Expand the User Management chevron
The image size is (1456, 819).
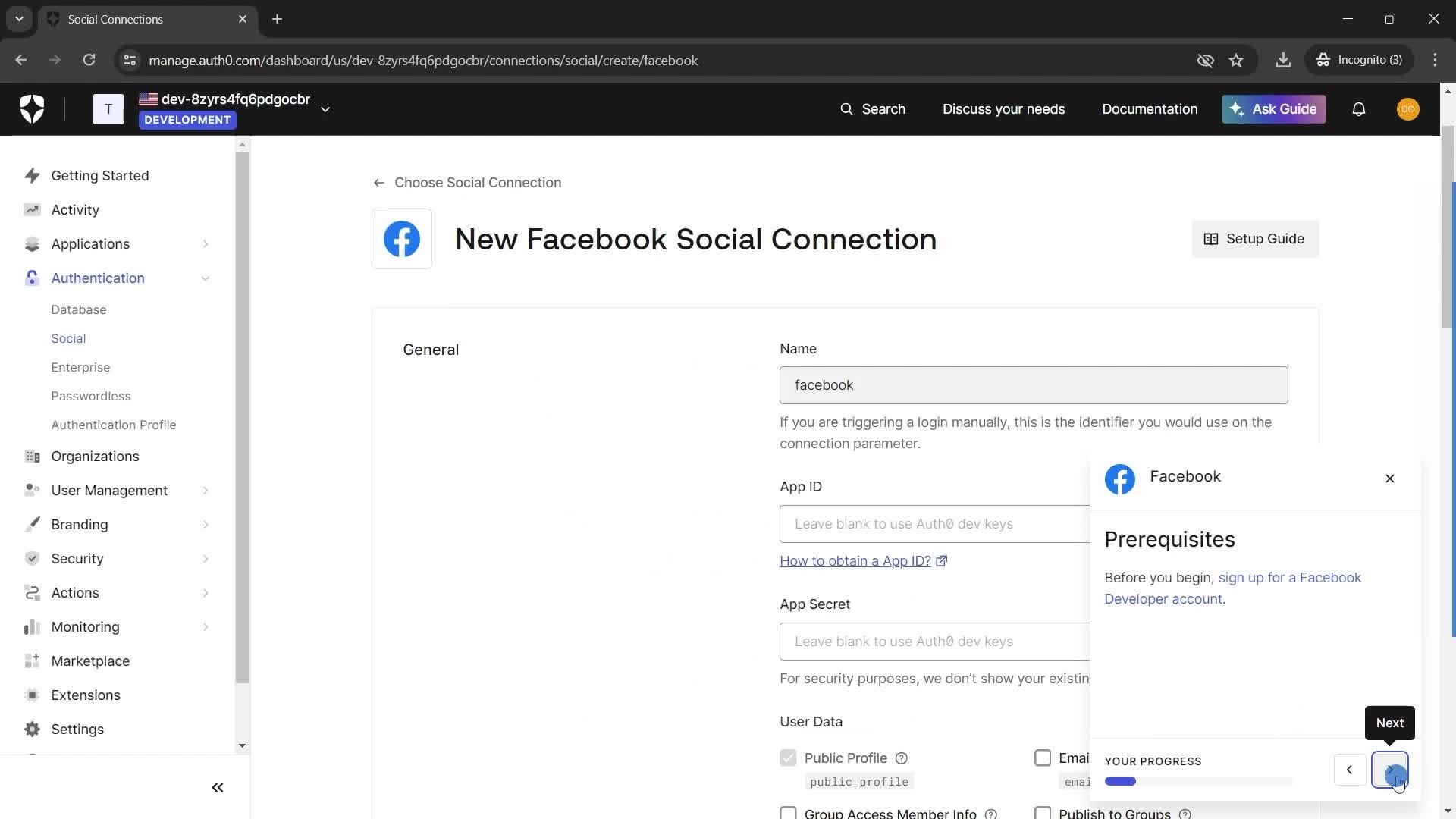pos(206,491)
